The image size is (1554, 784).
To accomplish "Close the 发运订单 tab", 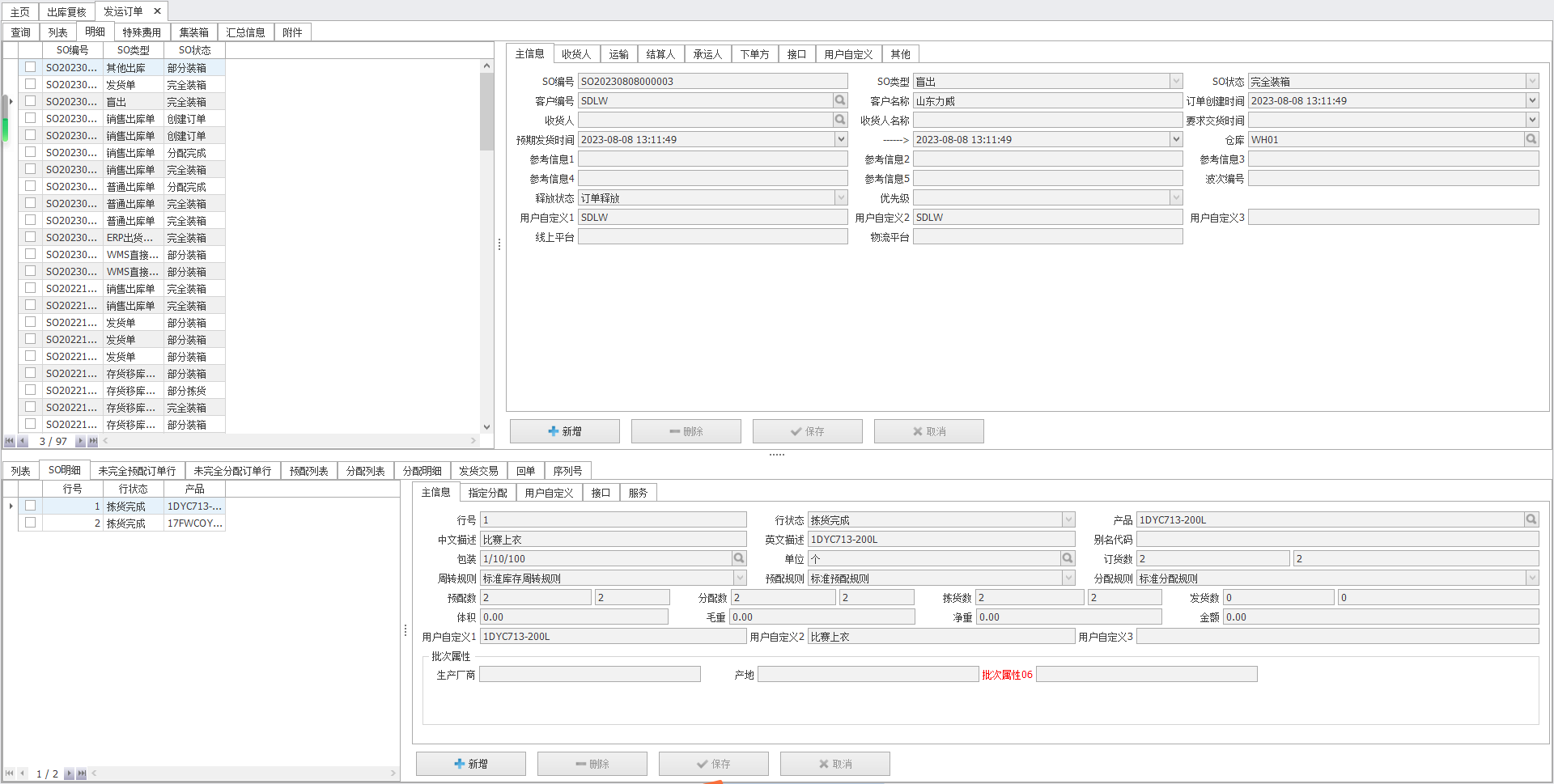I will tap(157, 11).
